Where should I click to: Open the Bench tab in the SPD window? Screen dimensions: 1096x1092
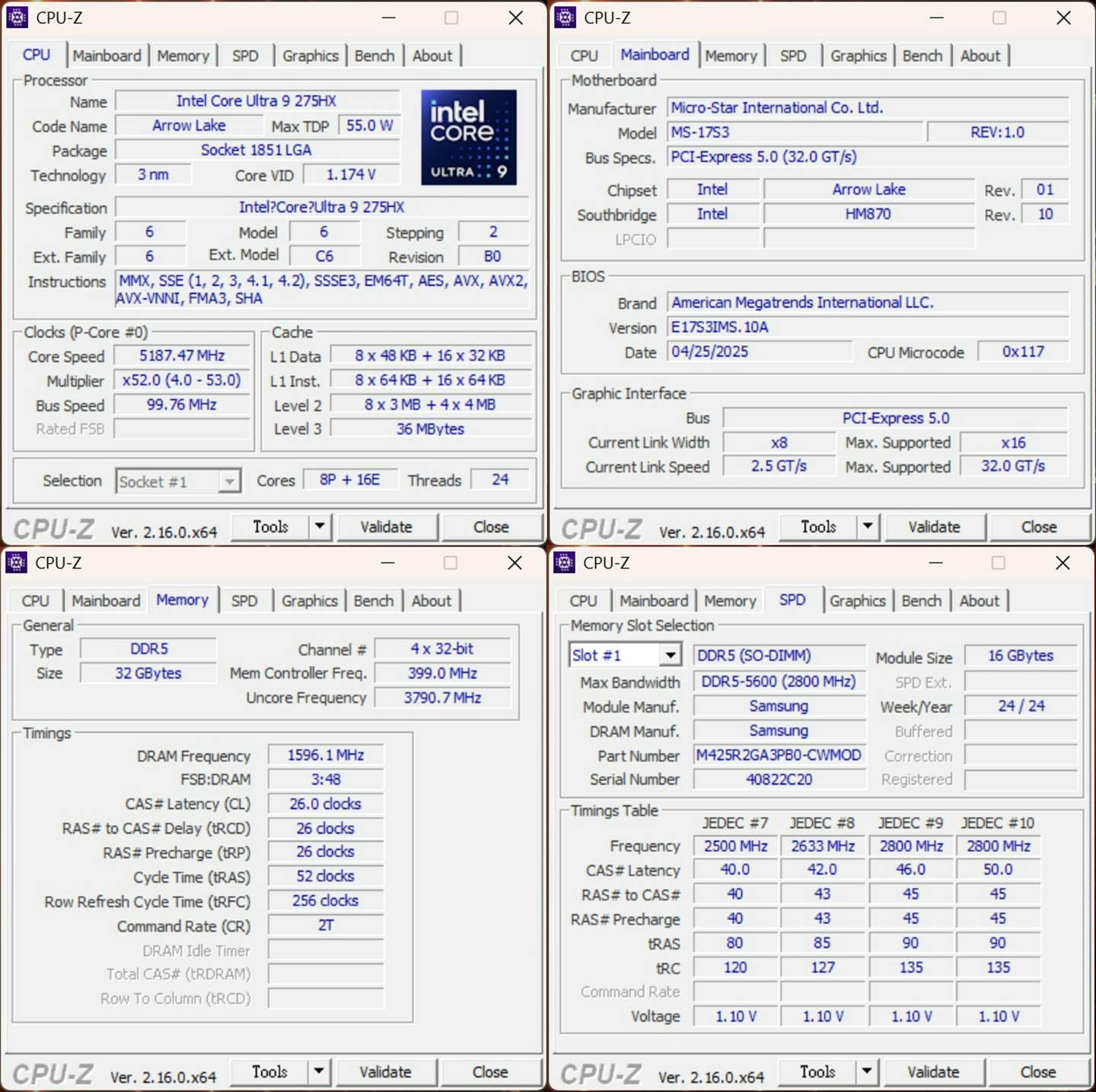pos(922,600)
